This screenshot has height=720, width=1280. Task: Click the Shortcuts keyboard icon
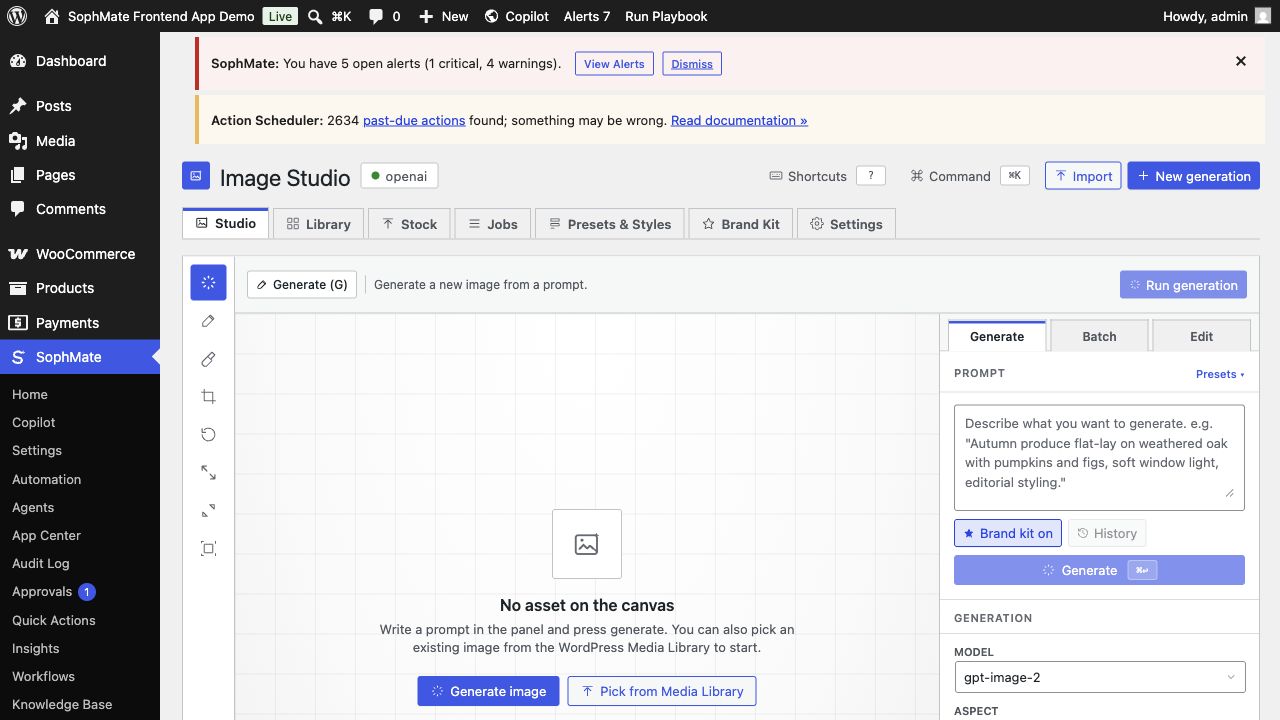coord(775,176)
